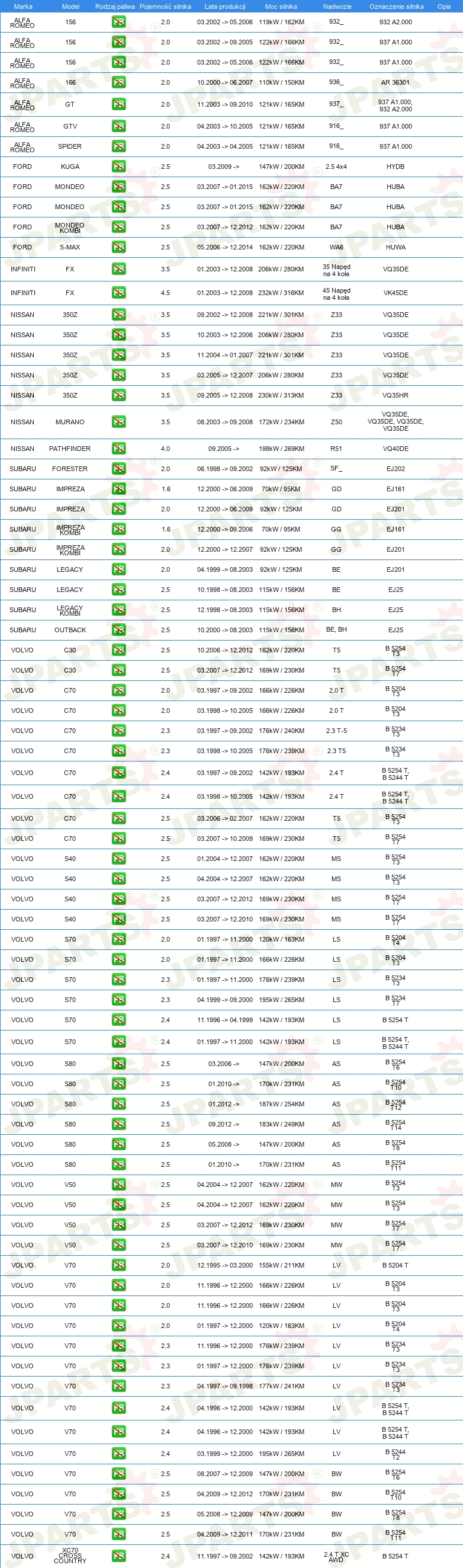
Task: Click the fuel icon in the INFINITI FX 3.5 row
Action: pyautogui.click(x=118, y=269)
